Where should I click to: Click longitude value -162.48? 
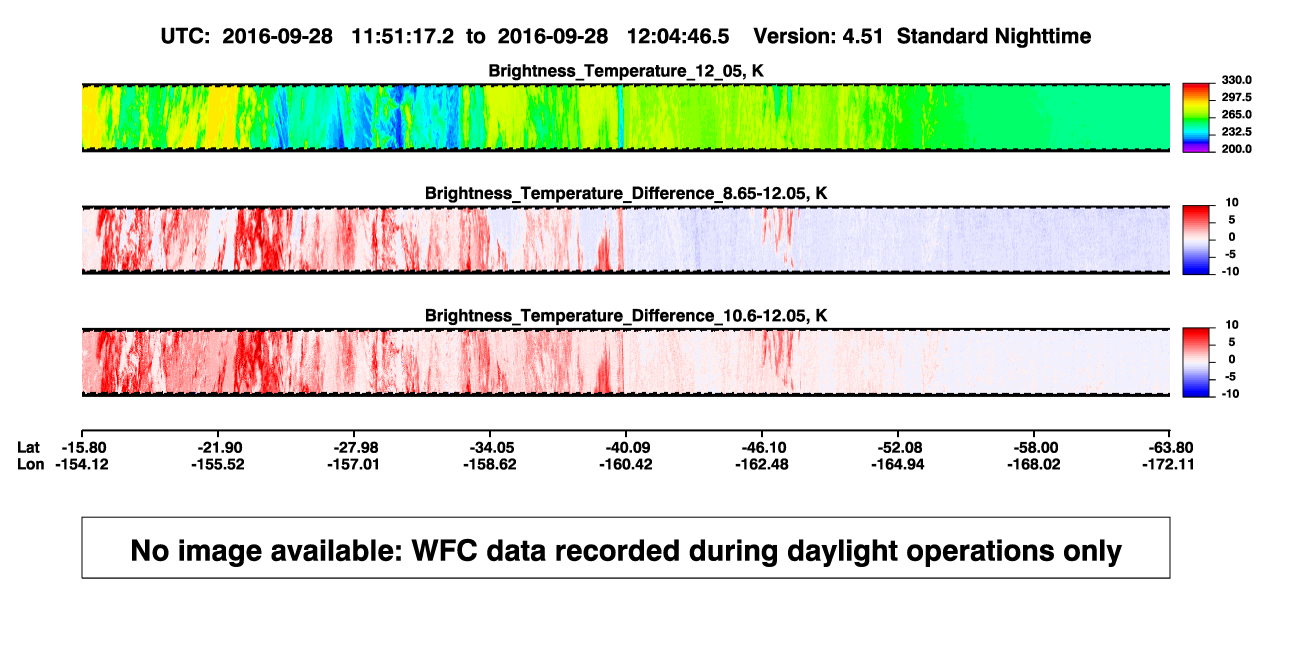tap(762, 464)
